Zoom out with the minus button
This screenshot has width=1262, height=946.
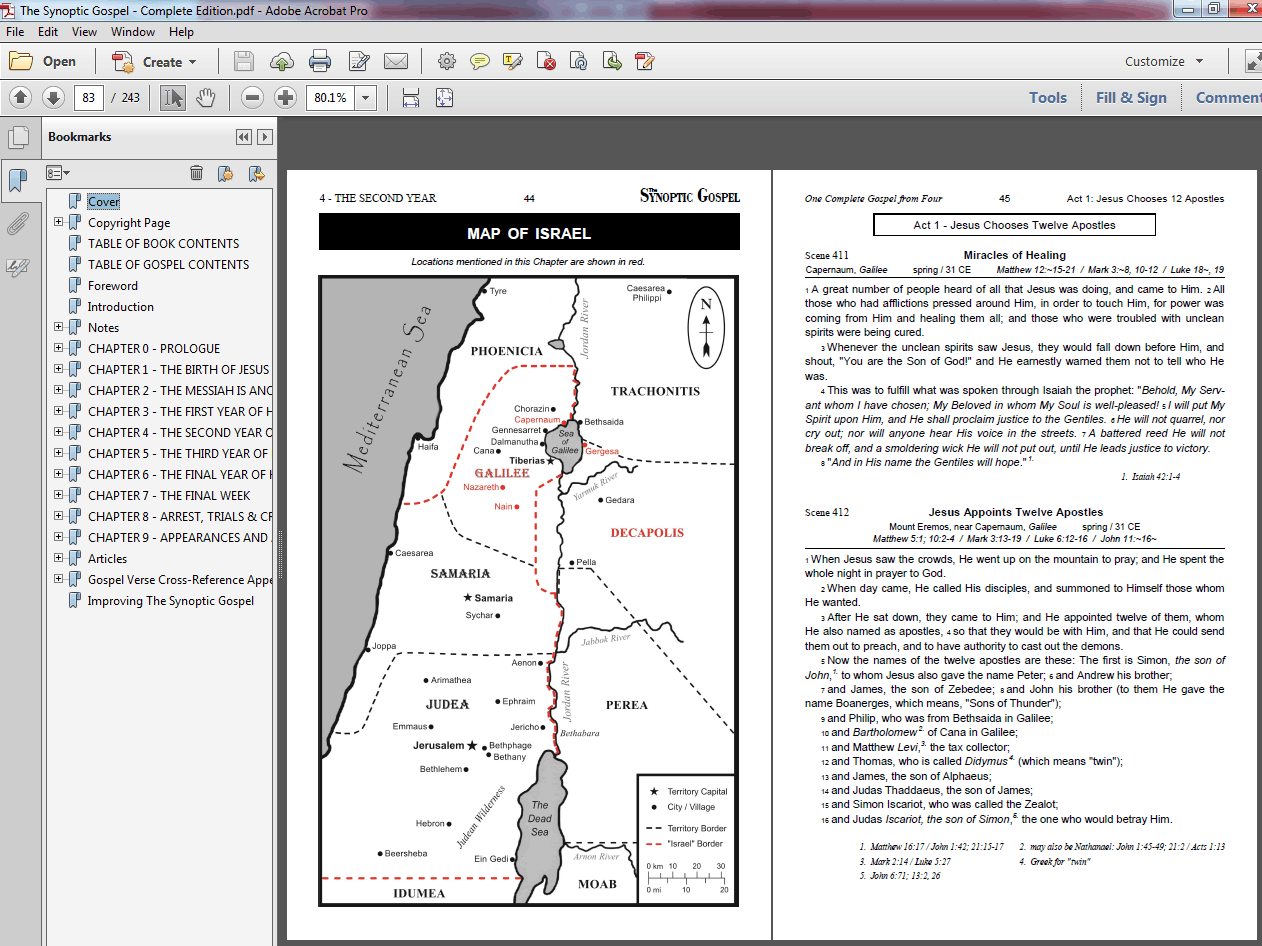253,97
